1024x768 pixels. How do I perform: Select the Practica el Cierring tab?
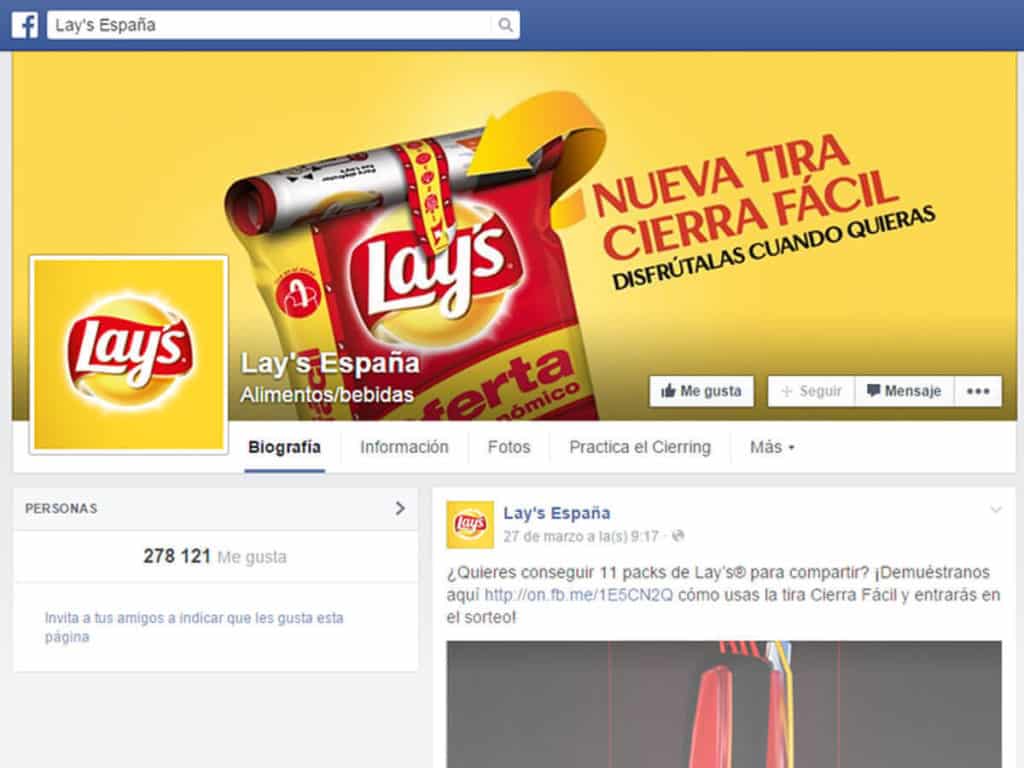tap(640, 447)
